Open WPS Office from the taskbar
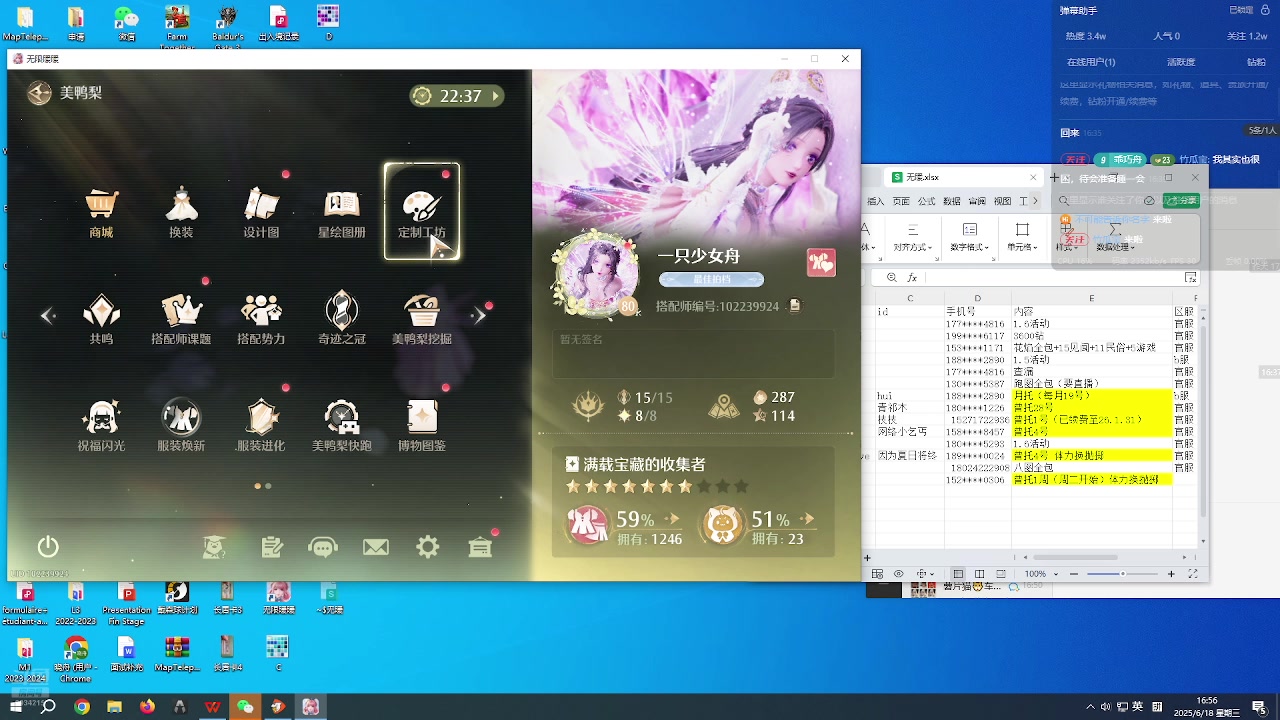 pos(213,707)
